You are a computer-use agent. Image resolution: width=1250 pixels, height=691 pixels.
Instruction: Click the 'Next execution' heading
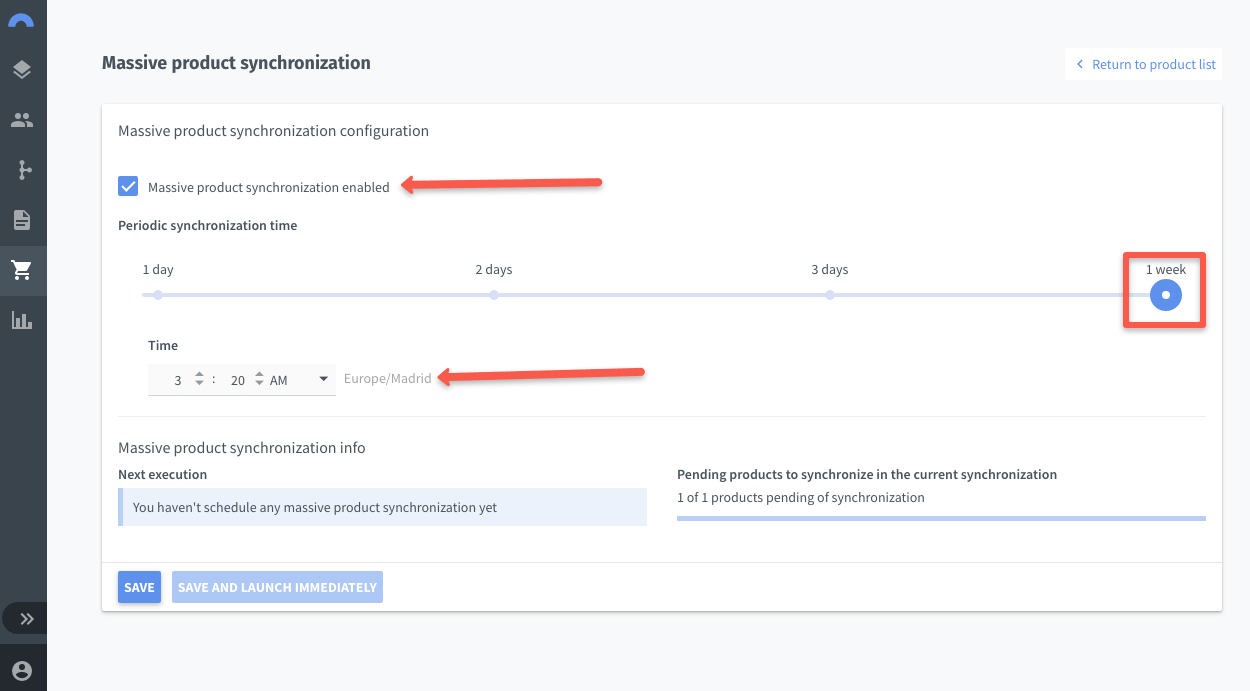[163, 474]
